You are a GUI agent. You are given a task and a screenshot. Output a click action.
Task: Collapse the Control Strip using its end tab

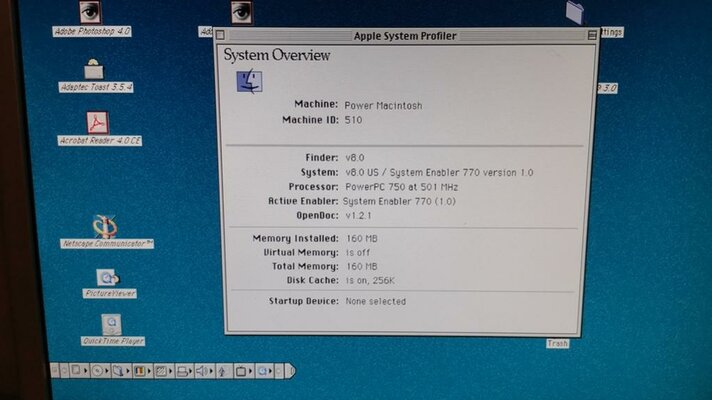tap(291, 371)
